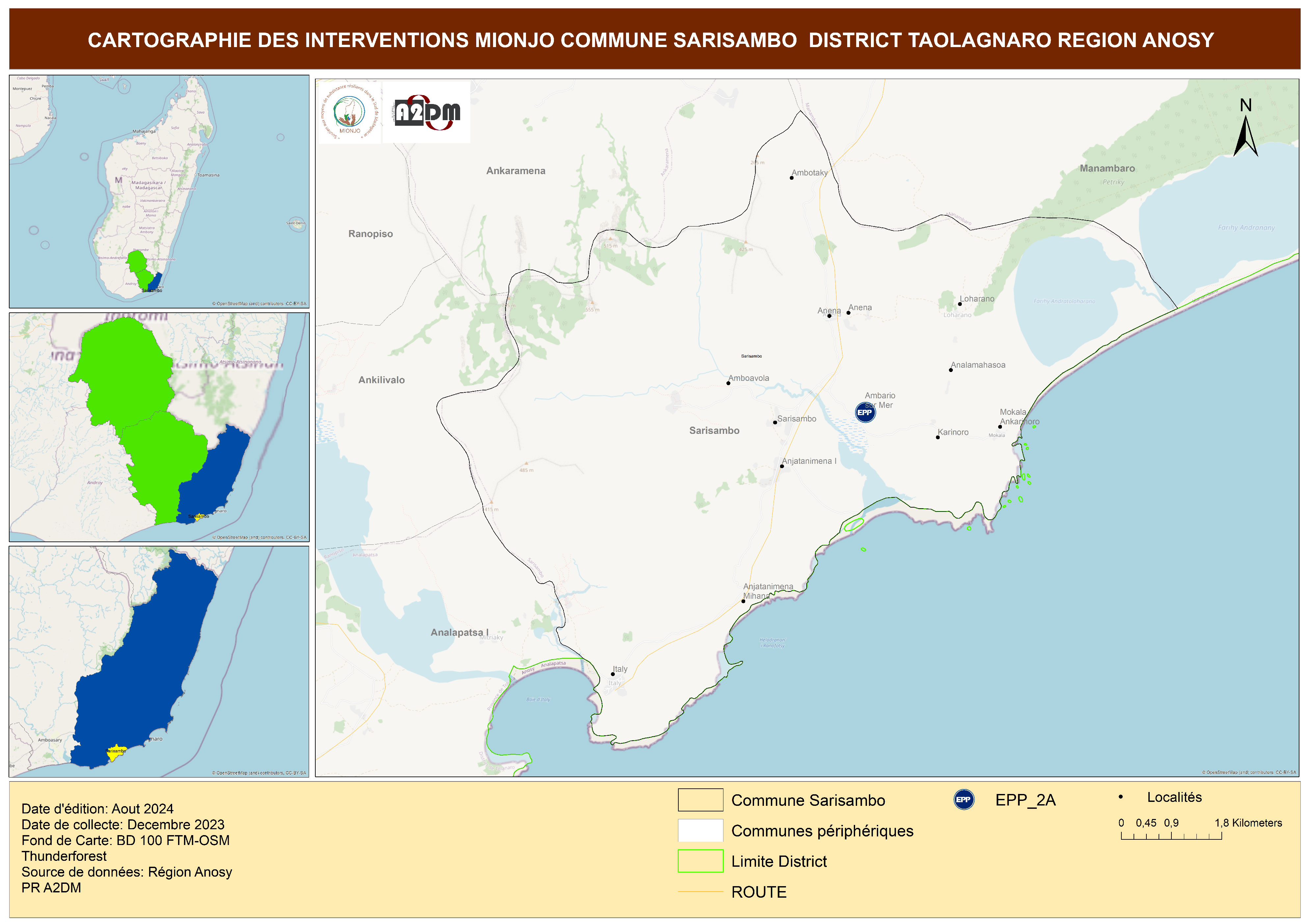The image size is (1308, 924).
Task: Click the Ankaramena commune label
Action: pyautogui.click(x=515, y=170)
